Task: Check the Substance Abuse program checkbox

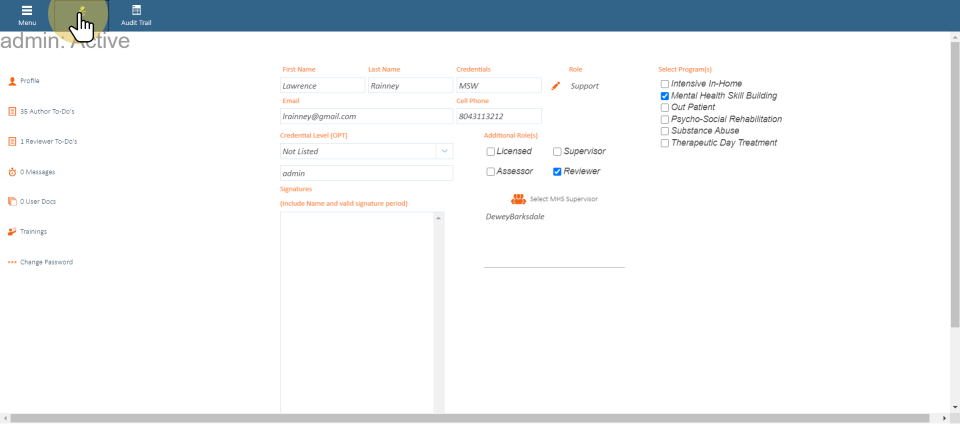Action: click(665, 131)
